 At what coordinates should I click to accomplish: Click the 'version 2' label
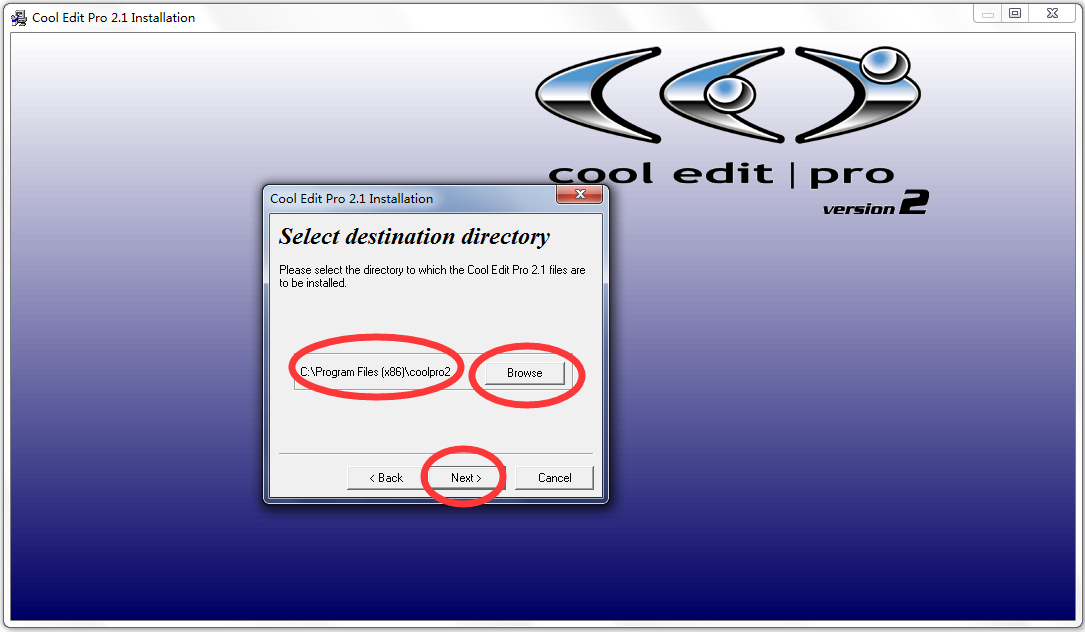point(875,204)
